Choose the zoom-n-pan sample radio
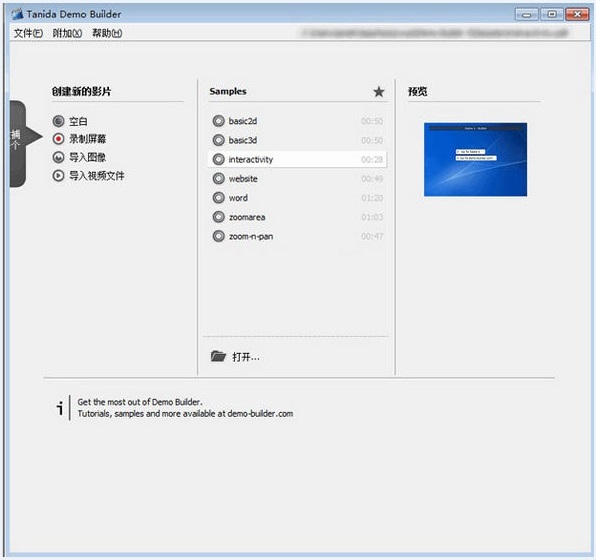Viewport: 596px width, 560px height. pyautogui.click(x=219, y=236)
